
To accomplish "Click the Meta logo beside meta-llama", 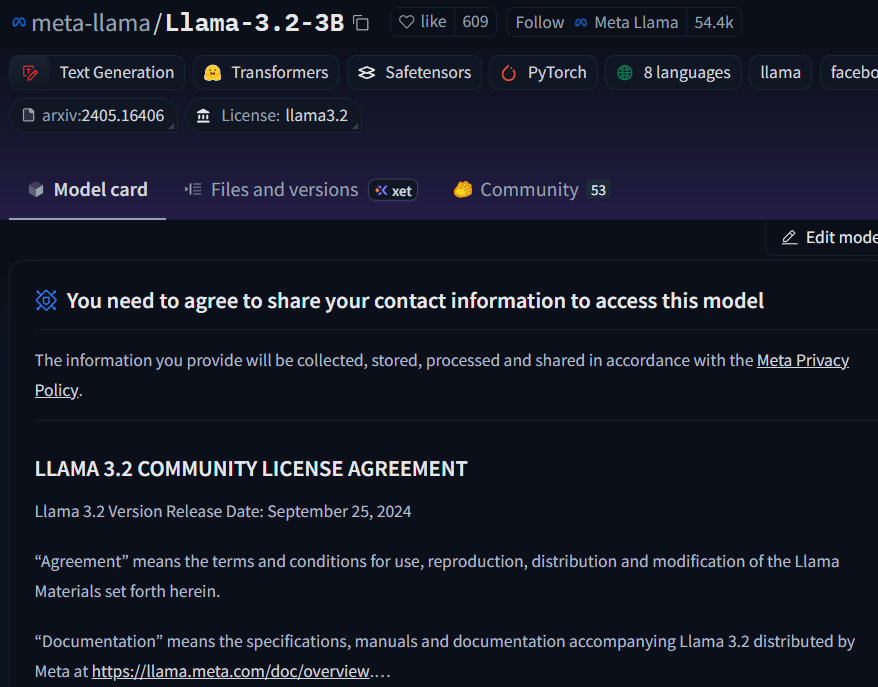I will click(x=19, y=22).
